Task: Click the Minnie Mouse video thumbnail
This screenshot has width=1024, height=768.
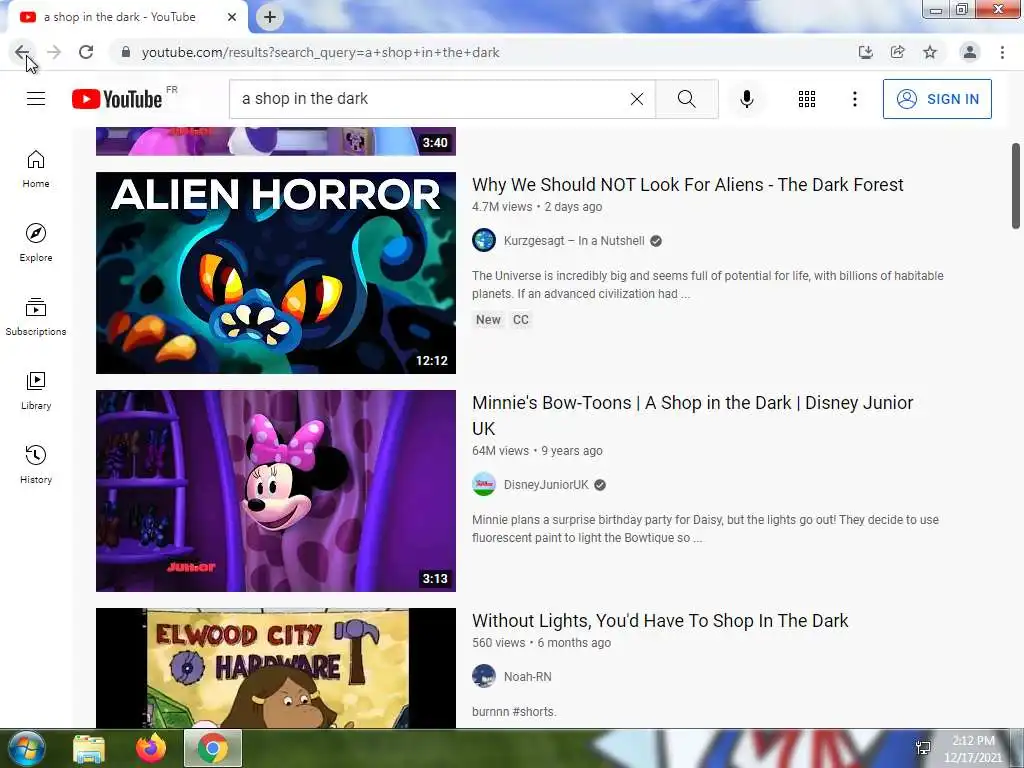Action: tap(276, 491)
